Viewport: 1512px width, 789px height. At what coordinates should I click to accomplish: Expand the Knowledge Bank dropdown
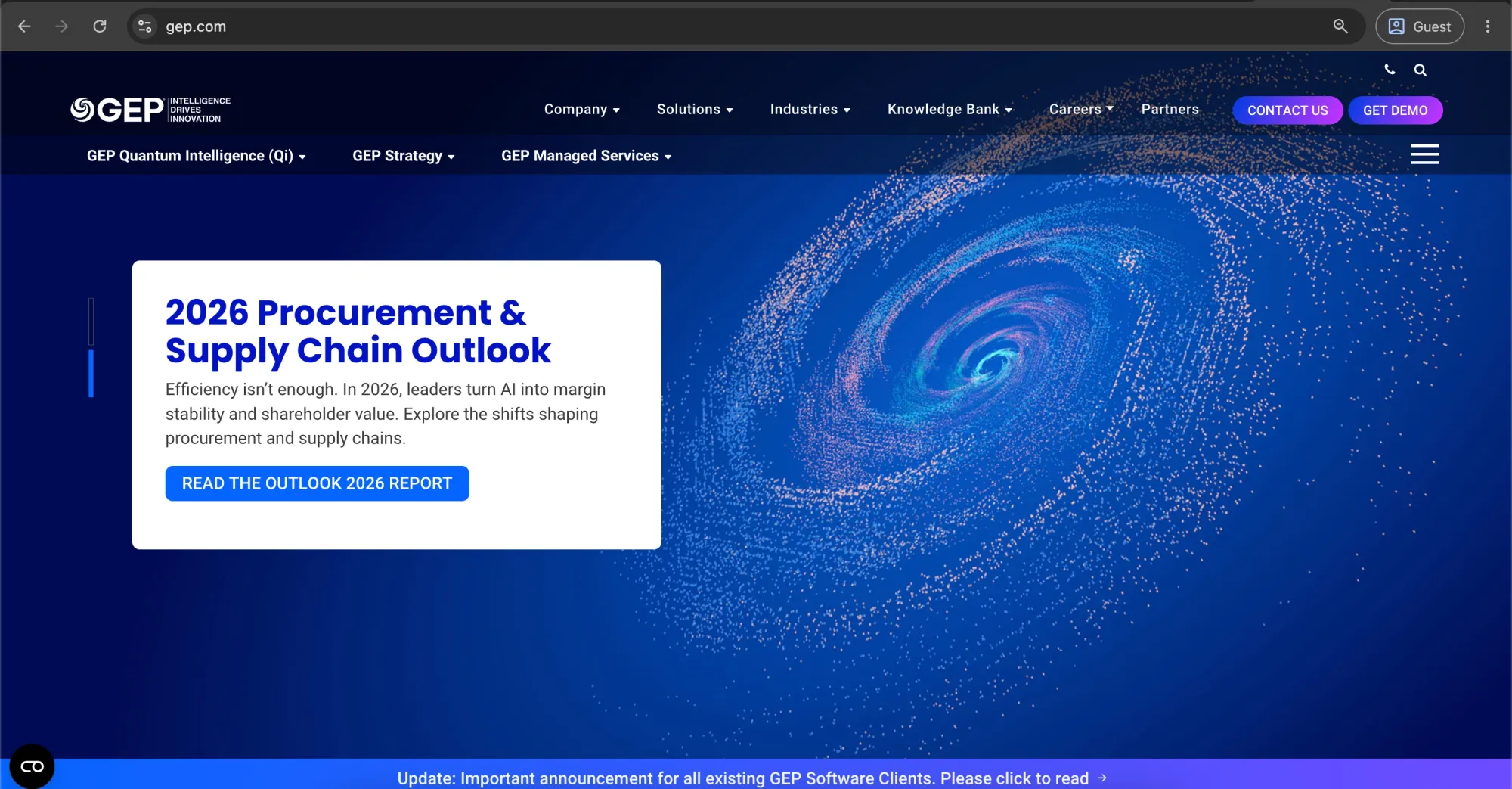pyautogui.click(x=950, y=110)
